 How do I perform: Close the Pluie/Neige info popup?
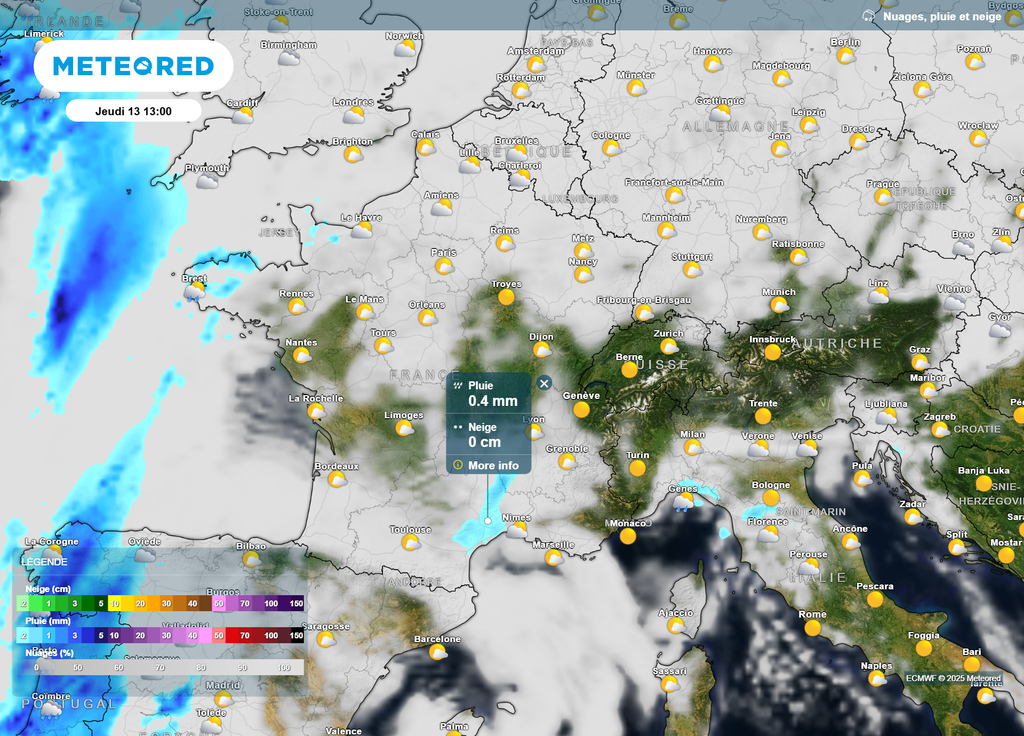(x=544, y=383)
